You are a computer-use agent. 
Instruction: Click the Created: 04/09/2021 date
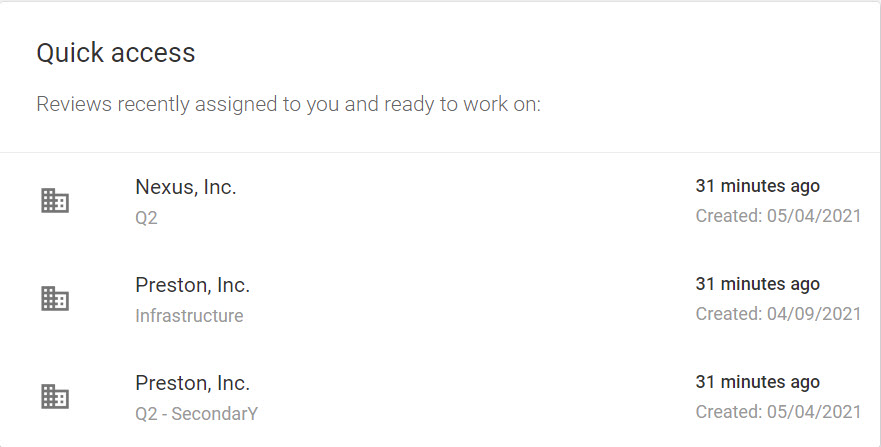778,313
